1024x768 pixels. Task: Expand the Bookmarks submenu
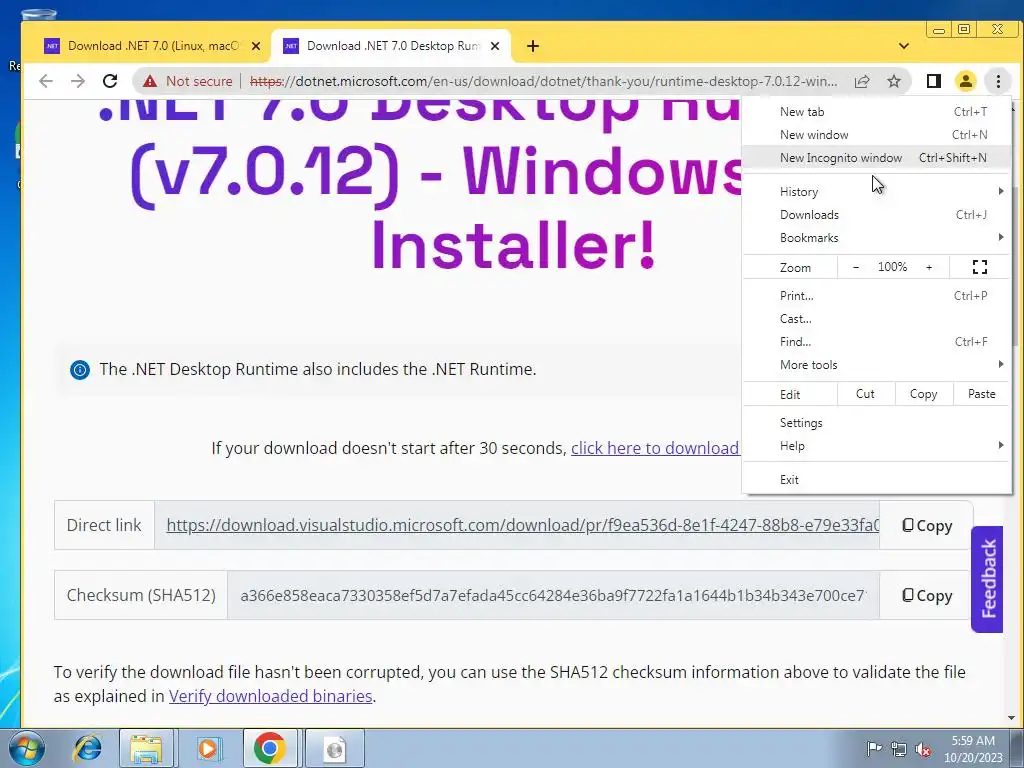[876, 238]
